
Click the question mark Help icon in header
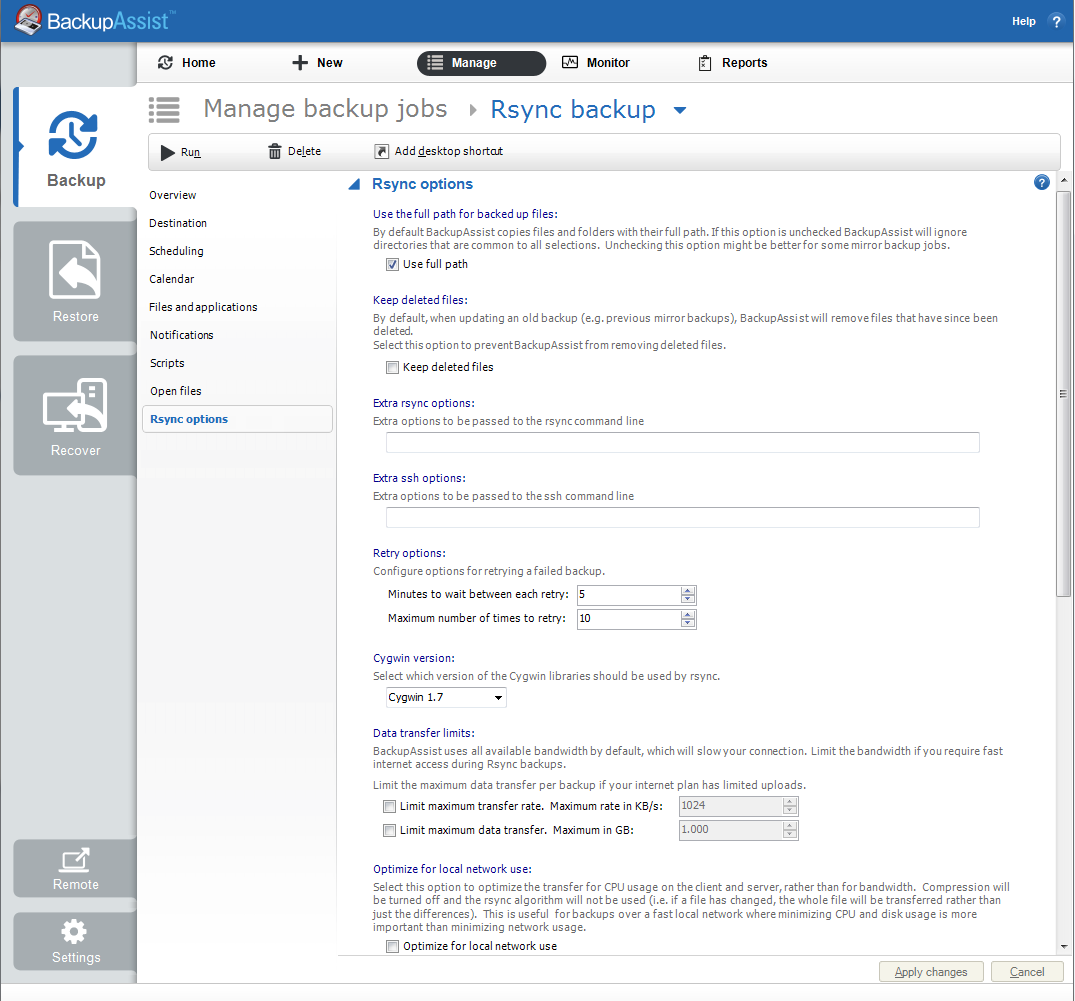tap(1056, 21)
